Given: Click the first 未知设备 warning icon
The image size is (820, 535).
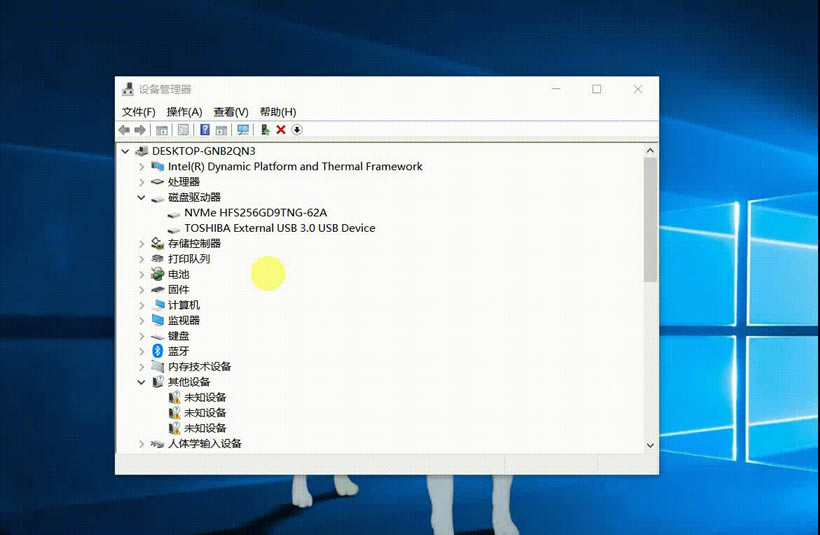Looking at the screenshot, I should coord(174,397).
